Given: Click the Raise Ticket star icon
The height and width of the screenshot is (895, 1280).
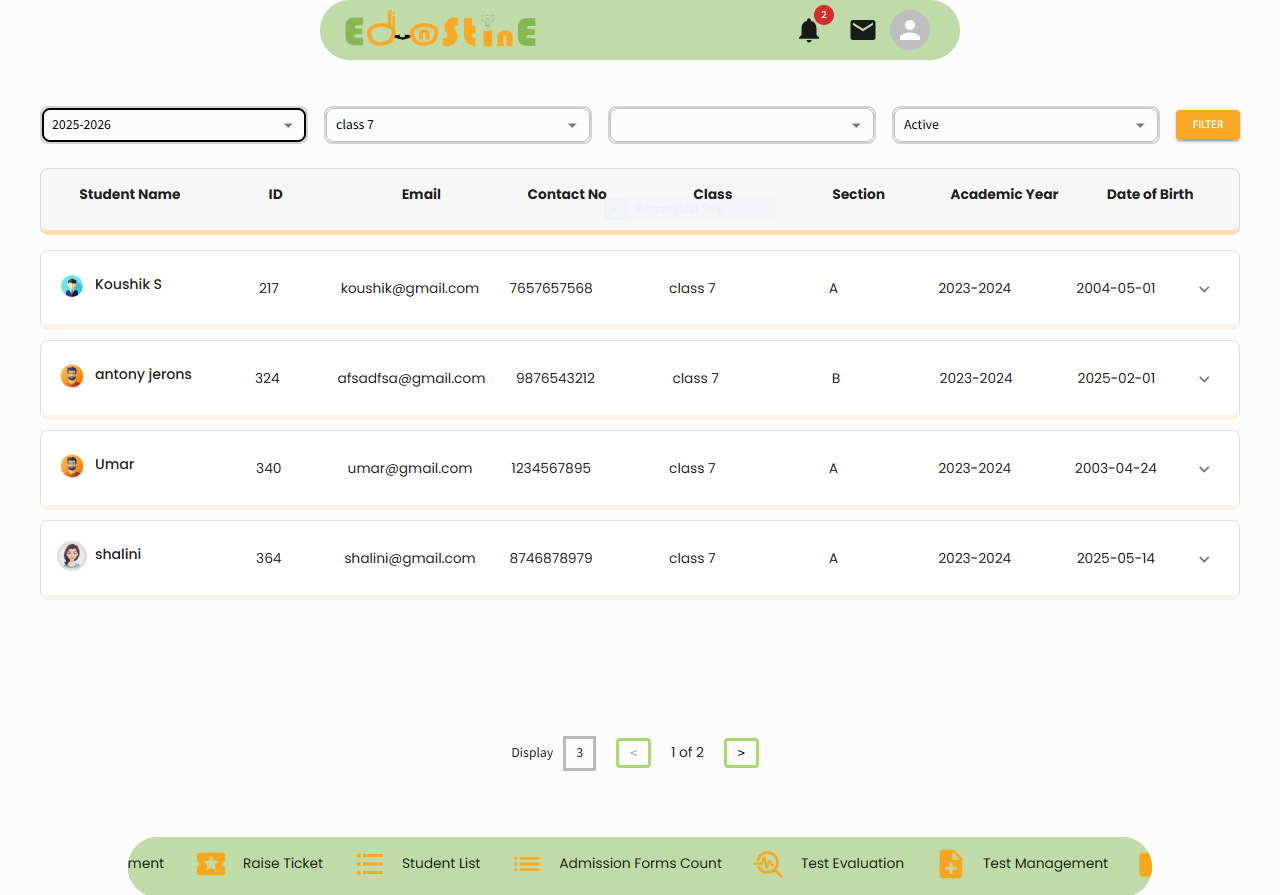Looking at the screenshot, I should [x=211, y=864].
